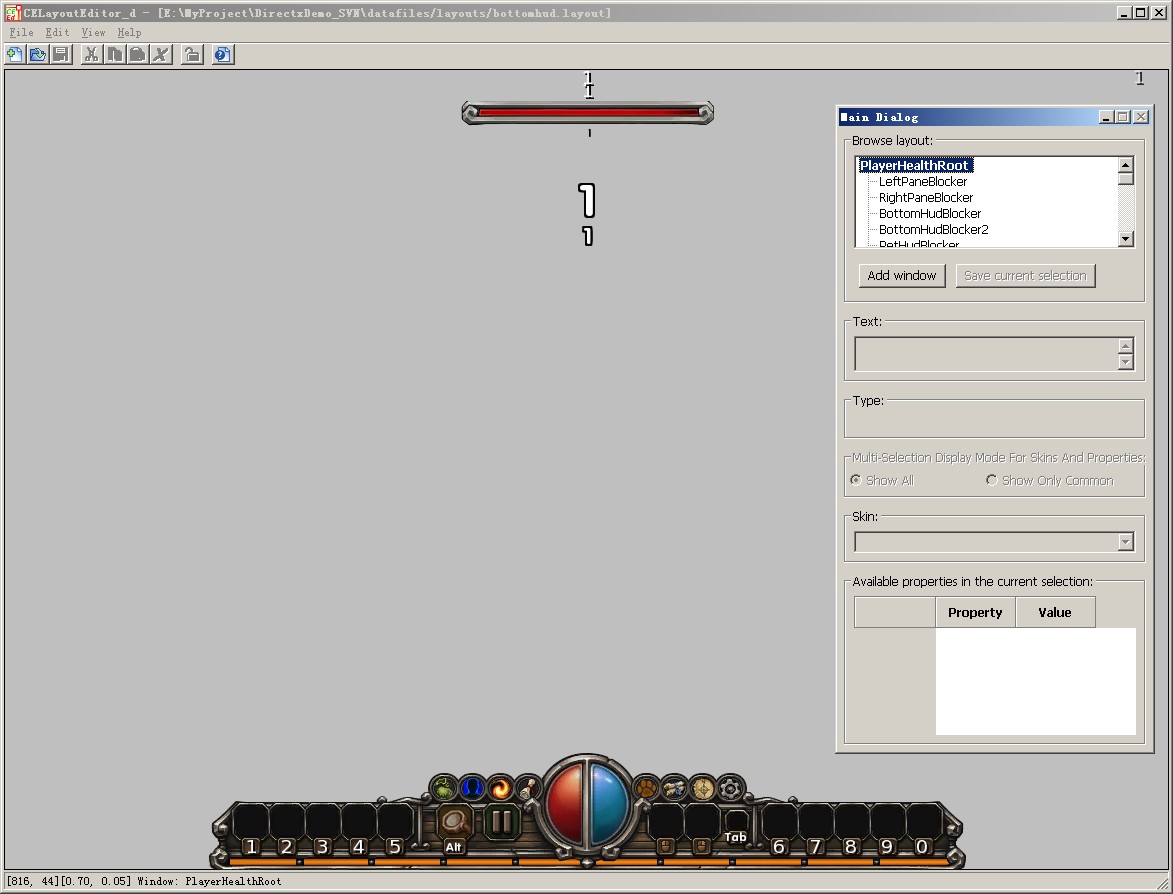The height and width of the screenshot is (894, 1173).
Task: Click the gear settings icon in HUD
Action: coord(731,788)
